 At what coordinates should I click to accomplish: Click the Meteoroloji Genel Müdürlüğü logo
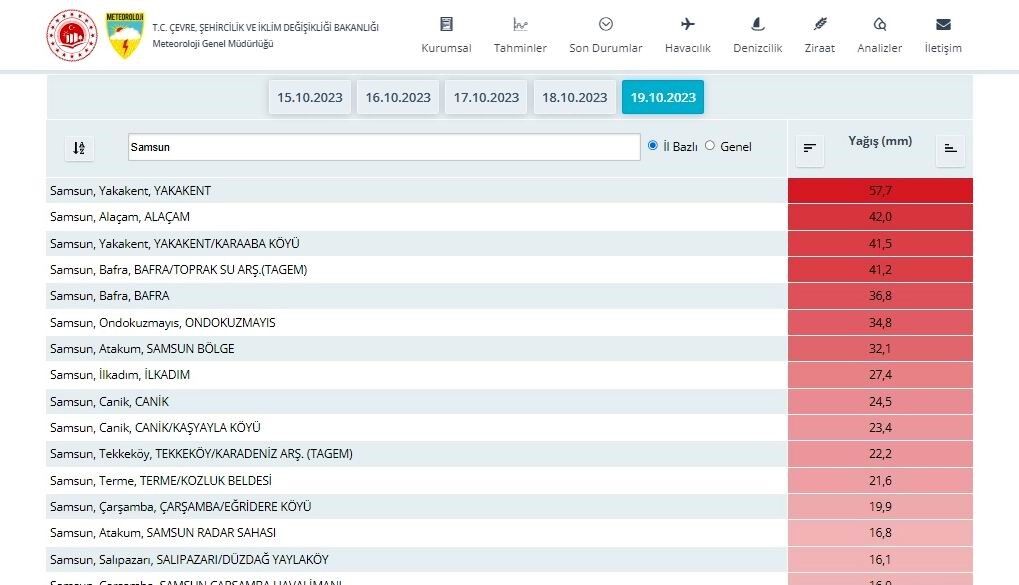pyautogui.click(x=125, y=35)
